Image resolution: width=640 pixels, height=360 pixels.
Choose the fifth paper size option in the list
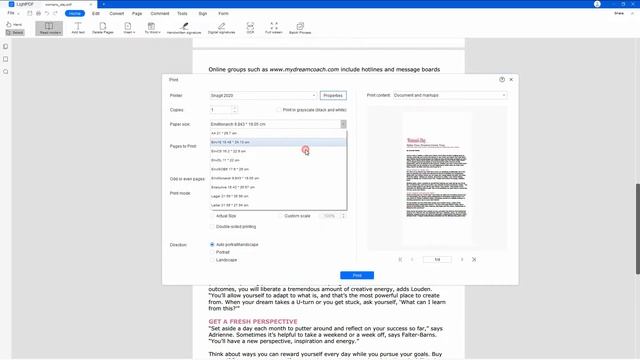click(278, 169)
